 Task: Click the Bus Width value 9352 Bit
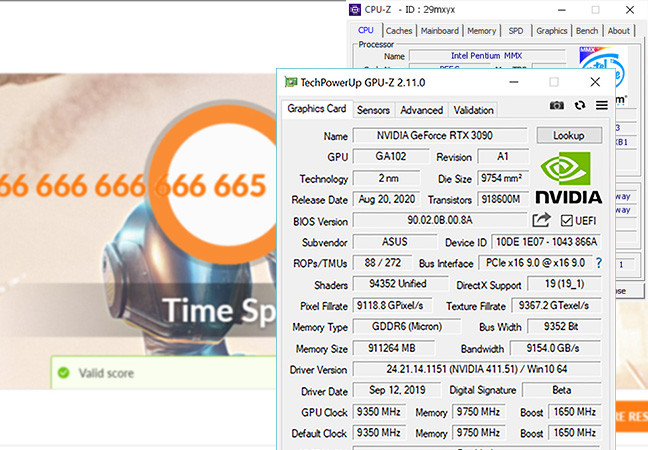(x=565, y=327)
